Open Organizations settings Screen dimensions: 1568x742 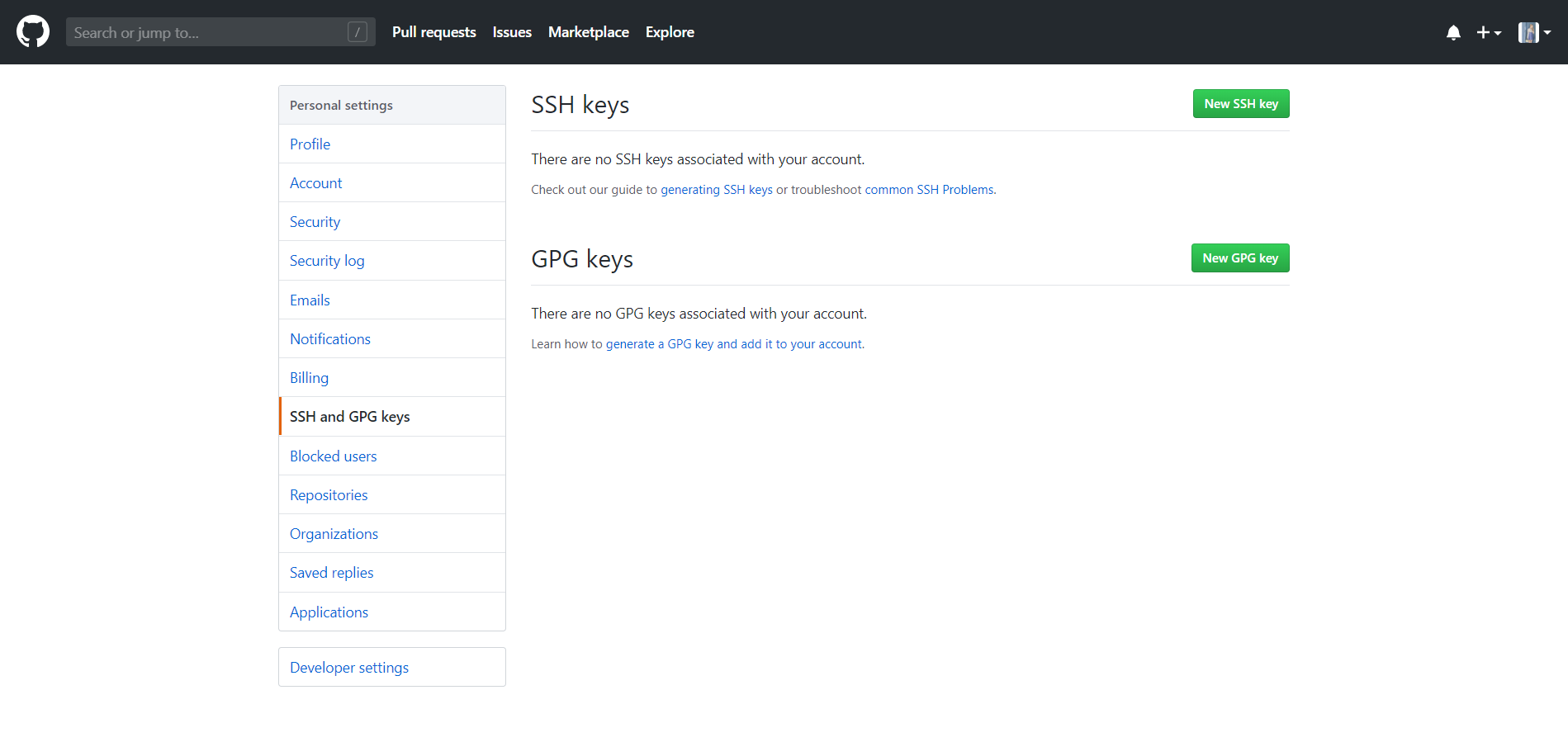[392, 533]
